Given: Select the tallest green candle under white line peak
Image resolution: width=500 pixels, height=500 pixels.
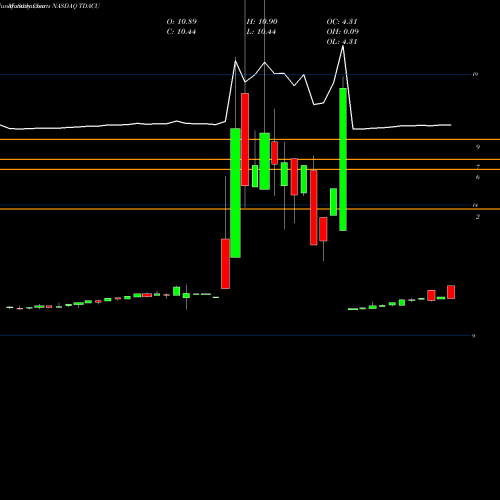Looking at the screenshot, I should (343, 159).
